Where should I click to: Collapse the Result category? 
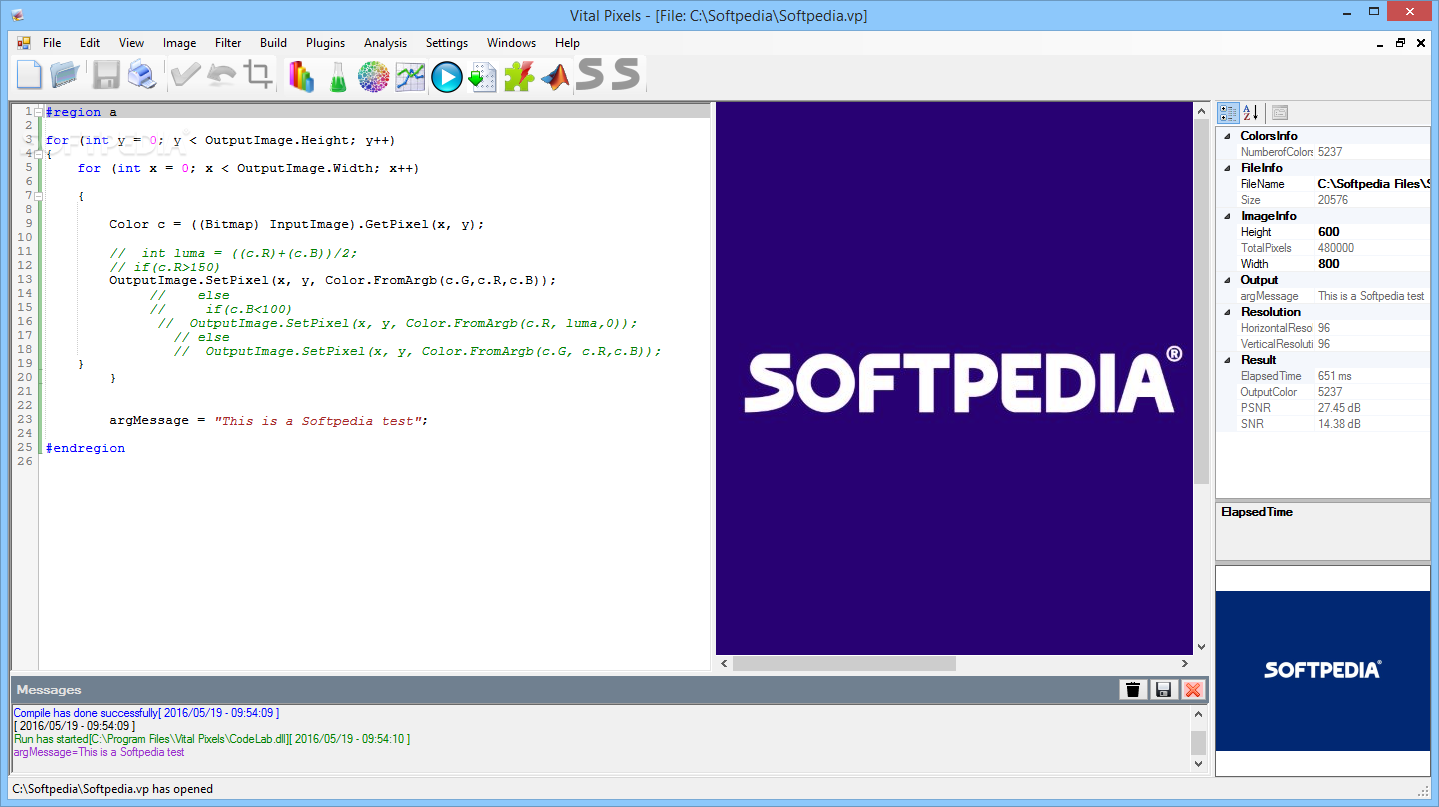point(1228,360)
